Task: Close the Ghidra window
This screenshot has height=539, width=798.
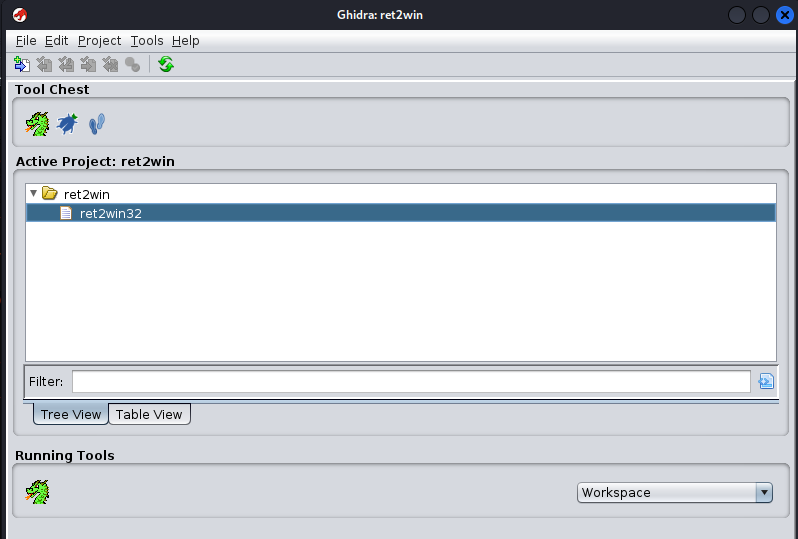Action: pos(785,15)
